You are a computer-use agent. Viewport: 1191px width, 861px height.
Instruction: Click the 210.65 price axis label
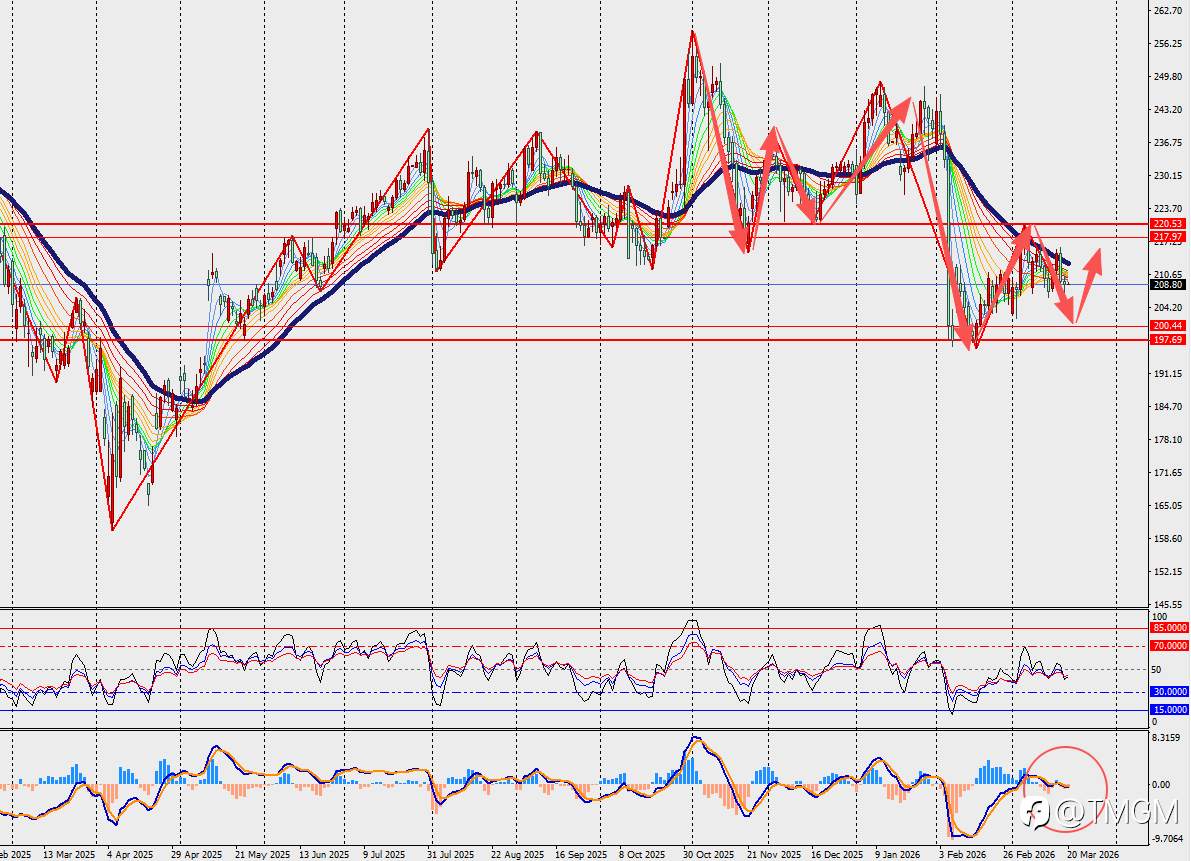coord(1167,275)
